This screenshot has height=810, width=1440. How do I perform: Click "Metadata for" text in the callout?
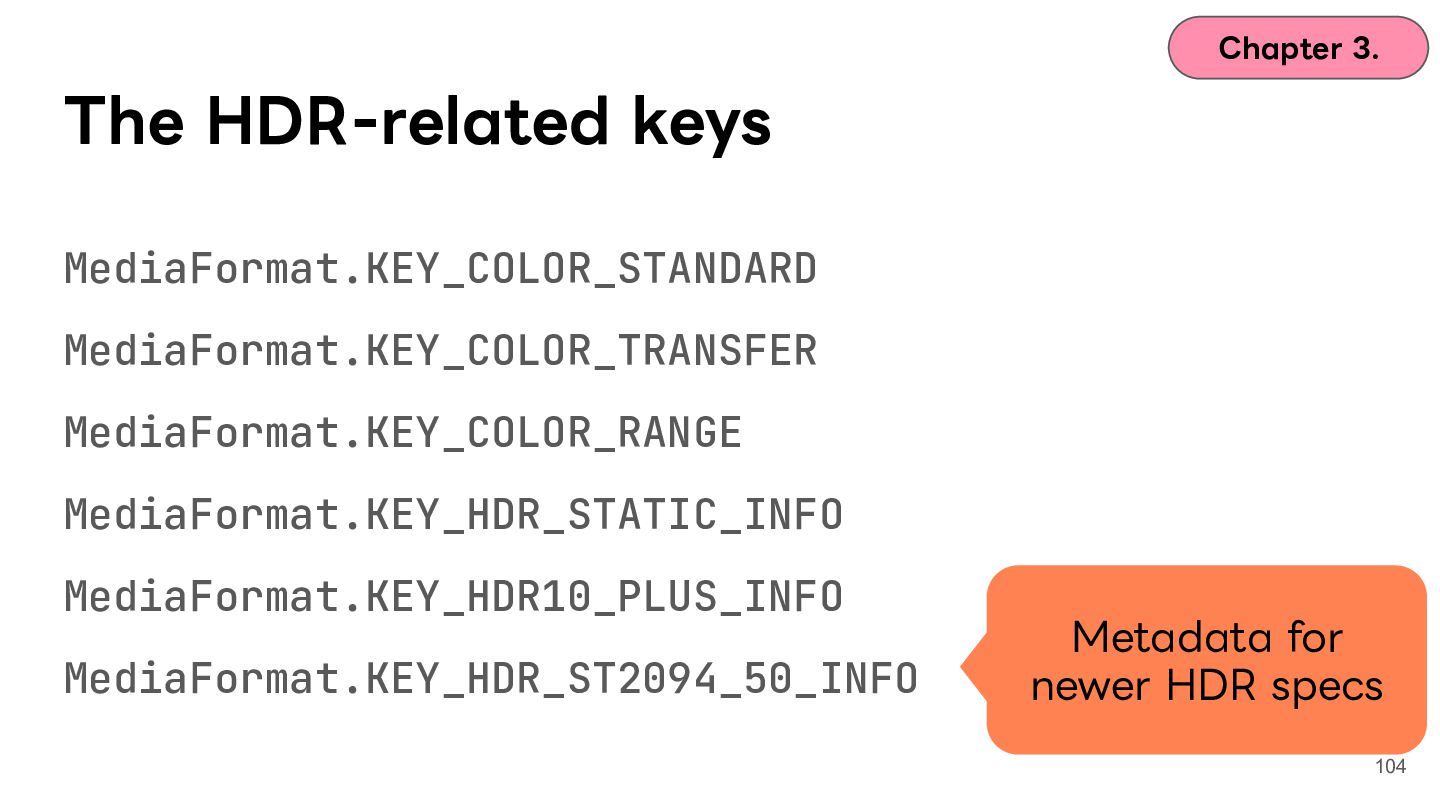coord(1207,637)
